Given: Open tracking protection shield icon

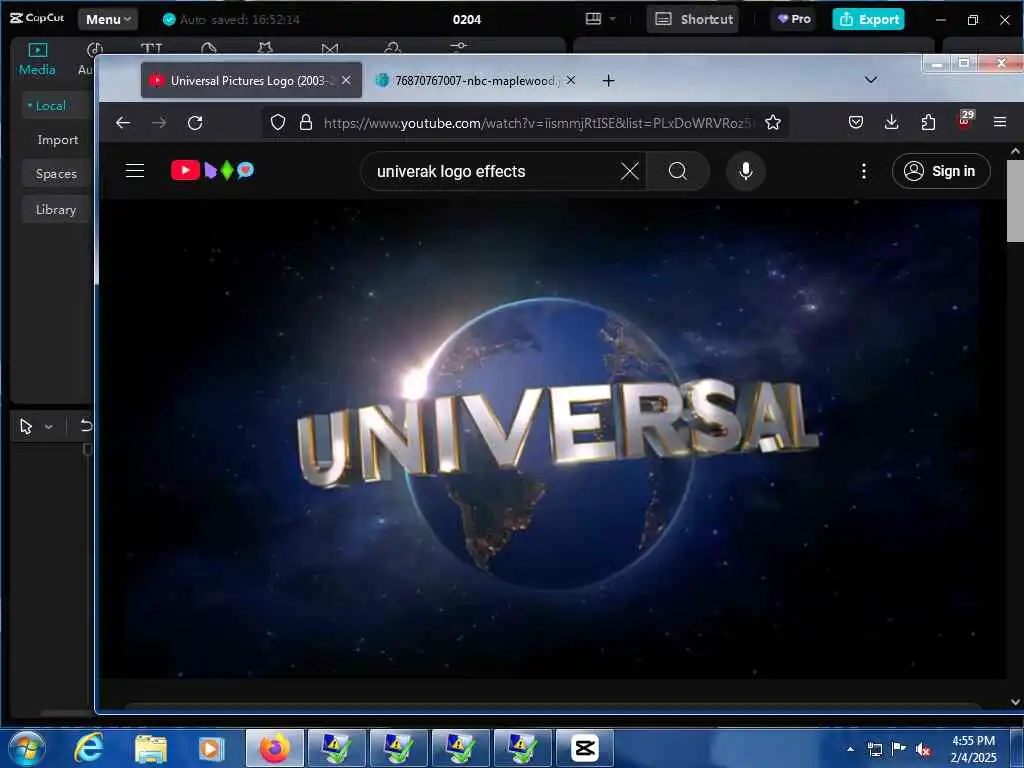Looking at the screenshot, I should click(278, 122).
